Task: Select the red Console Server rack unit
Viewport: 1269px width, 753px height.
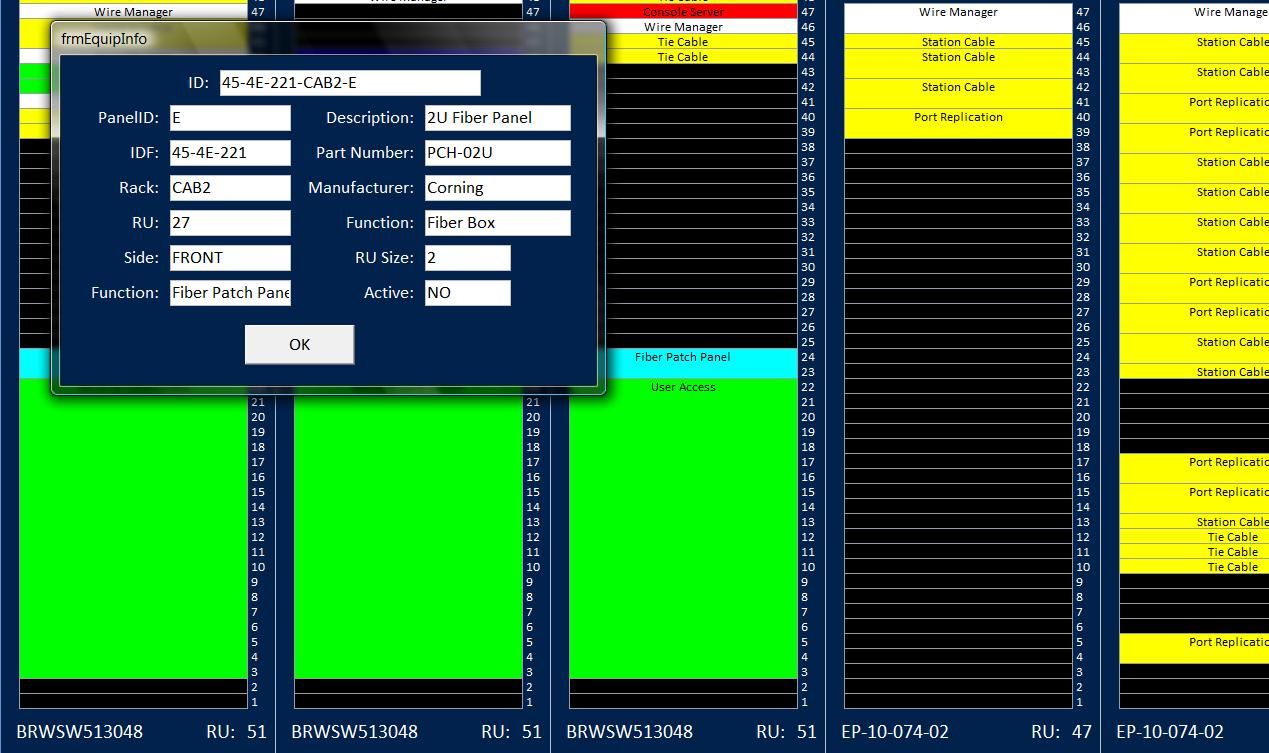Action: (x=683, y=12)
